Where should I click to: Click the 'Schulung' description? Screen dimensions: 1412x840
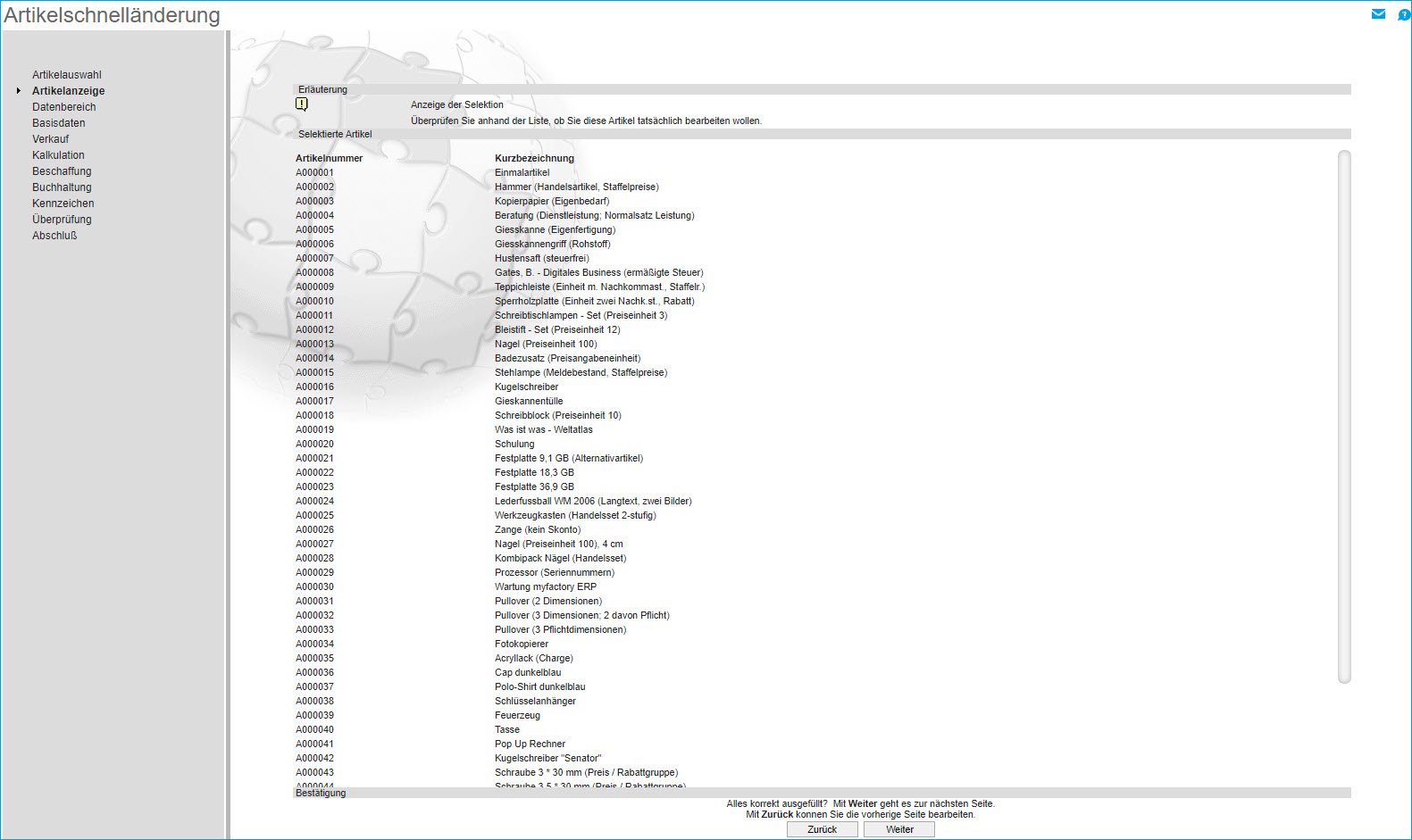(x=514, y=444)
